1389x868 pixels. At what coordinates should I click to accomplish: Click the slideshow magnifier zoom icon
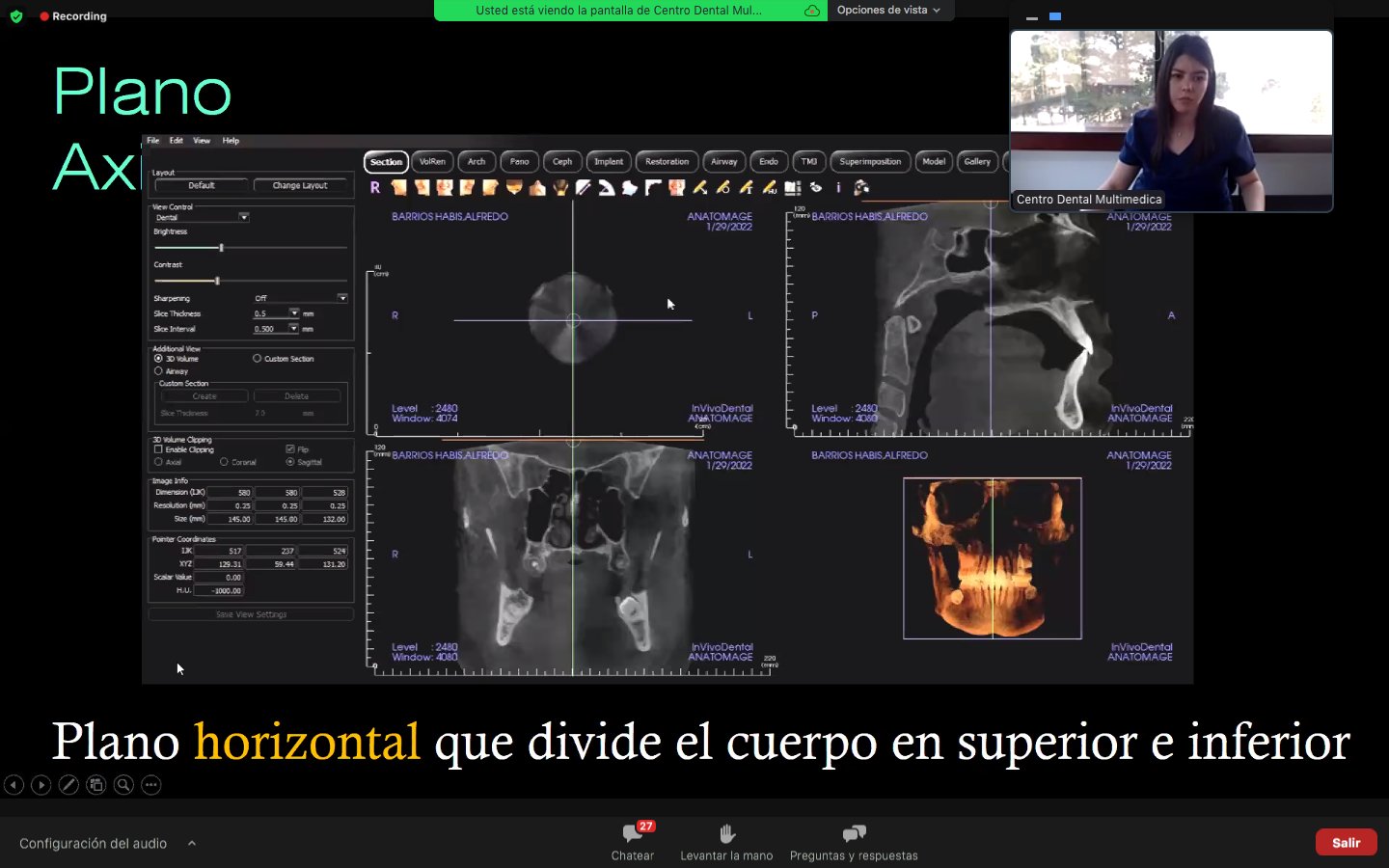pyautogui.click(x=123, y=785)
